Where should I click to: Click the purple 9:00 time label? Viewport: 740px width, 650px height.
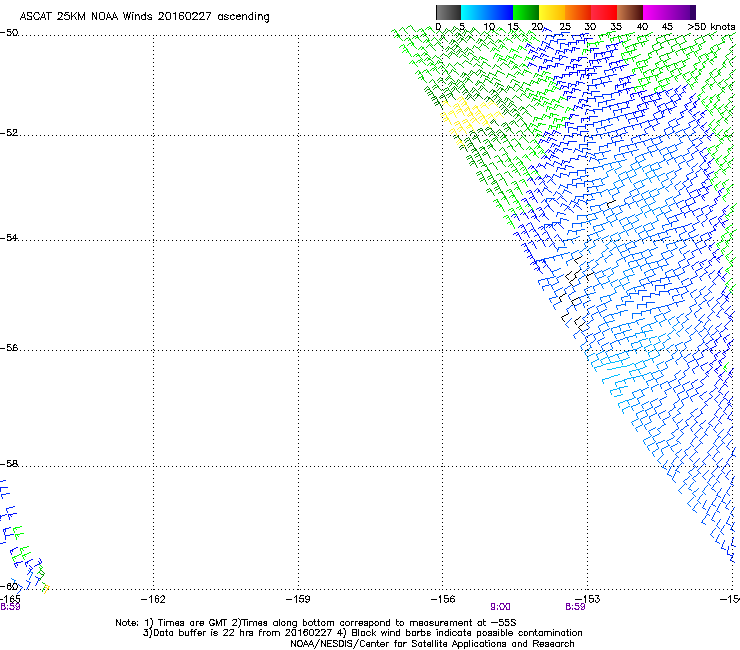point(500,607)
